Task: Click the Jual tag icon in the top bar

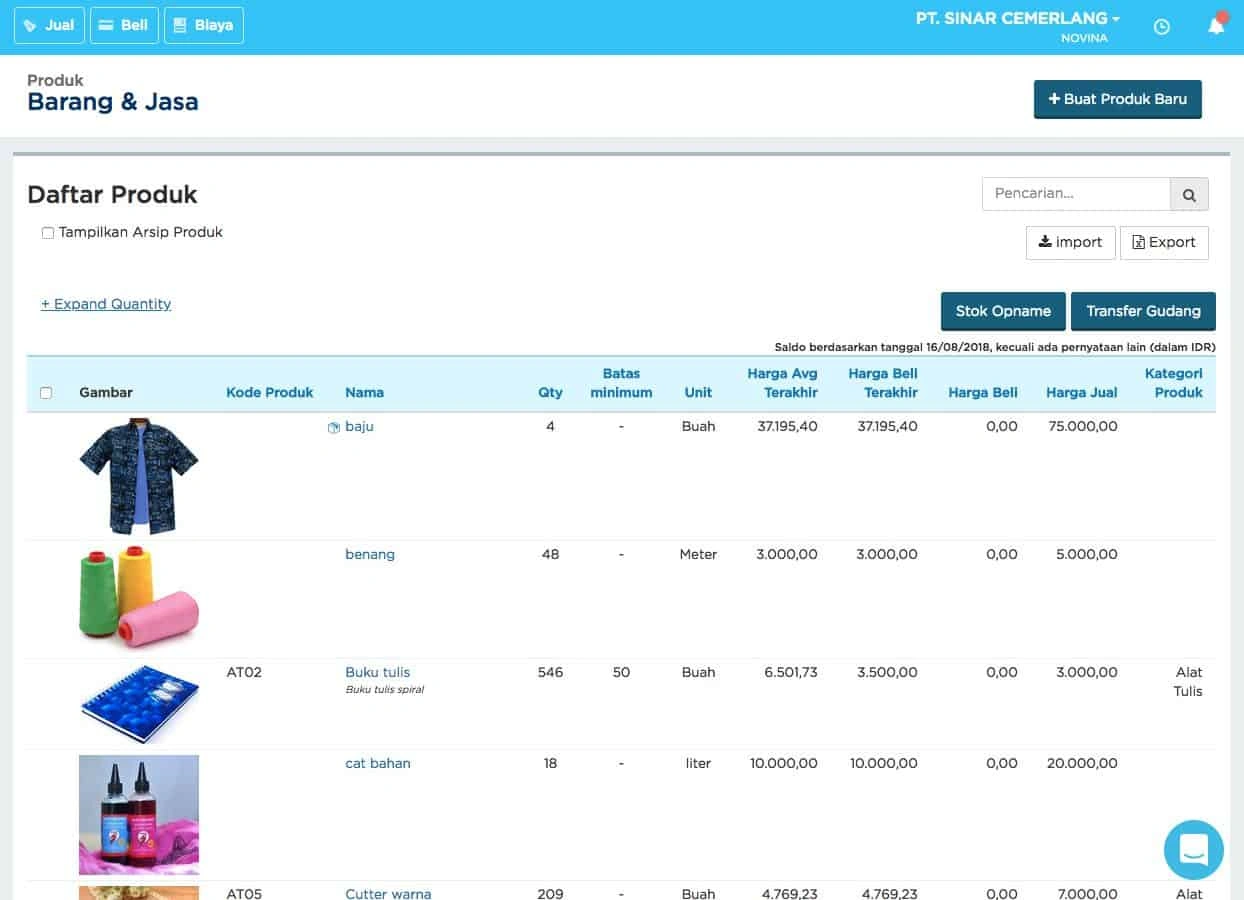Action: [x=31, y=25]
